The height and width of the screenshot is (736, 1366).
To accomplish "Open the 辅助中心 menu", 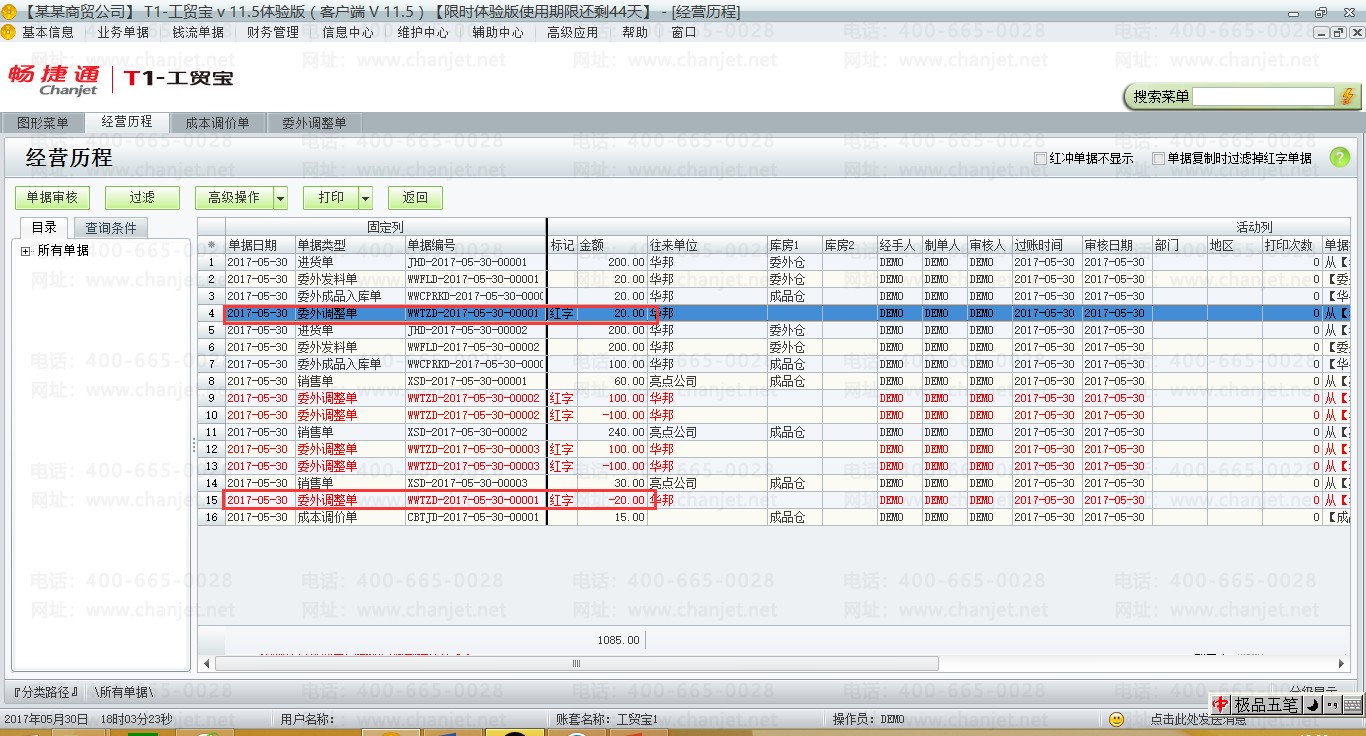I will [498, 32].
